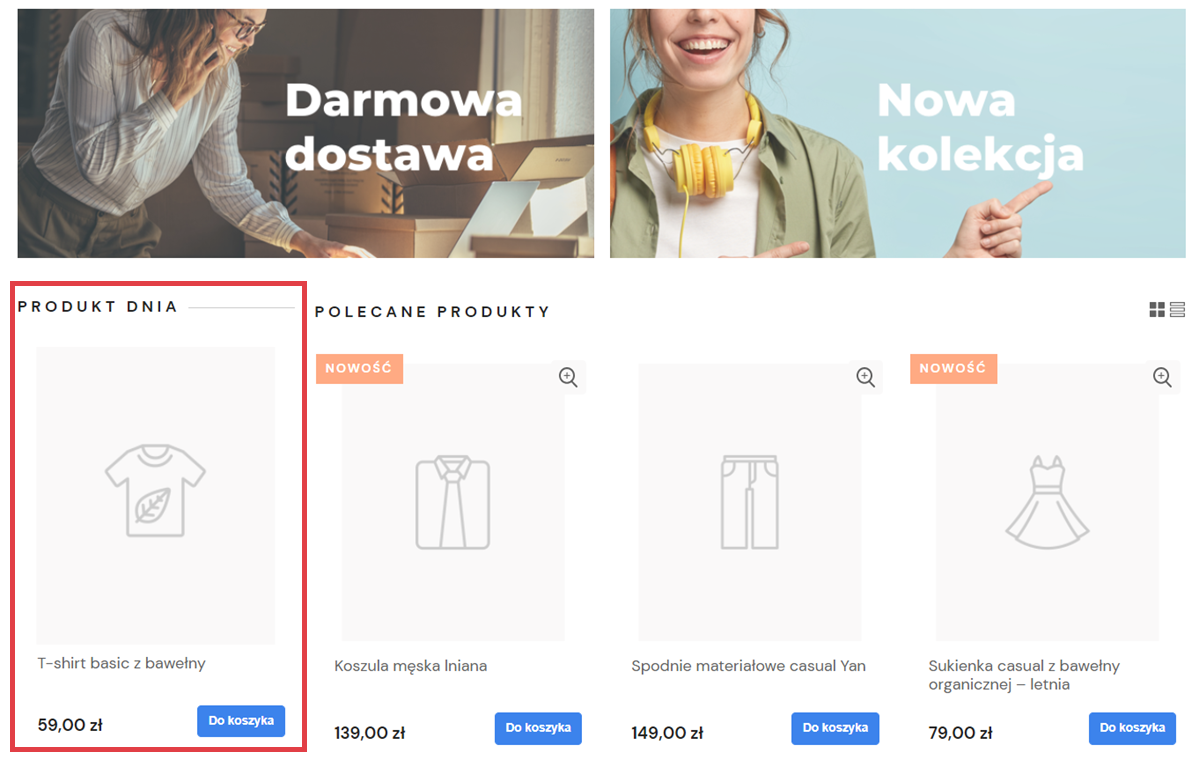Screen dimensions: 1199x767
Task: Open the dress product image
Action: tap(1046, 502)
